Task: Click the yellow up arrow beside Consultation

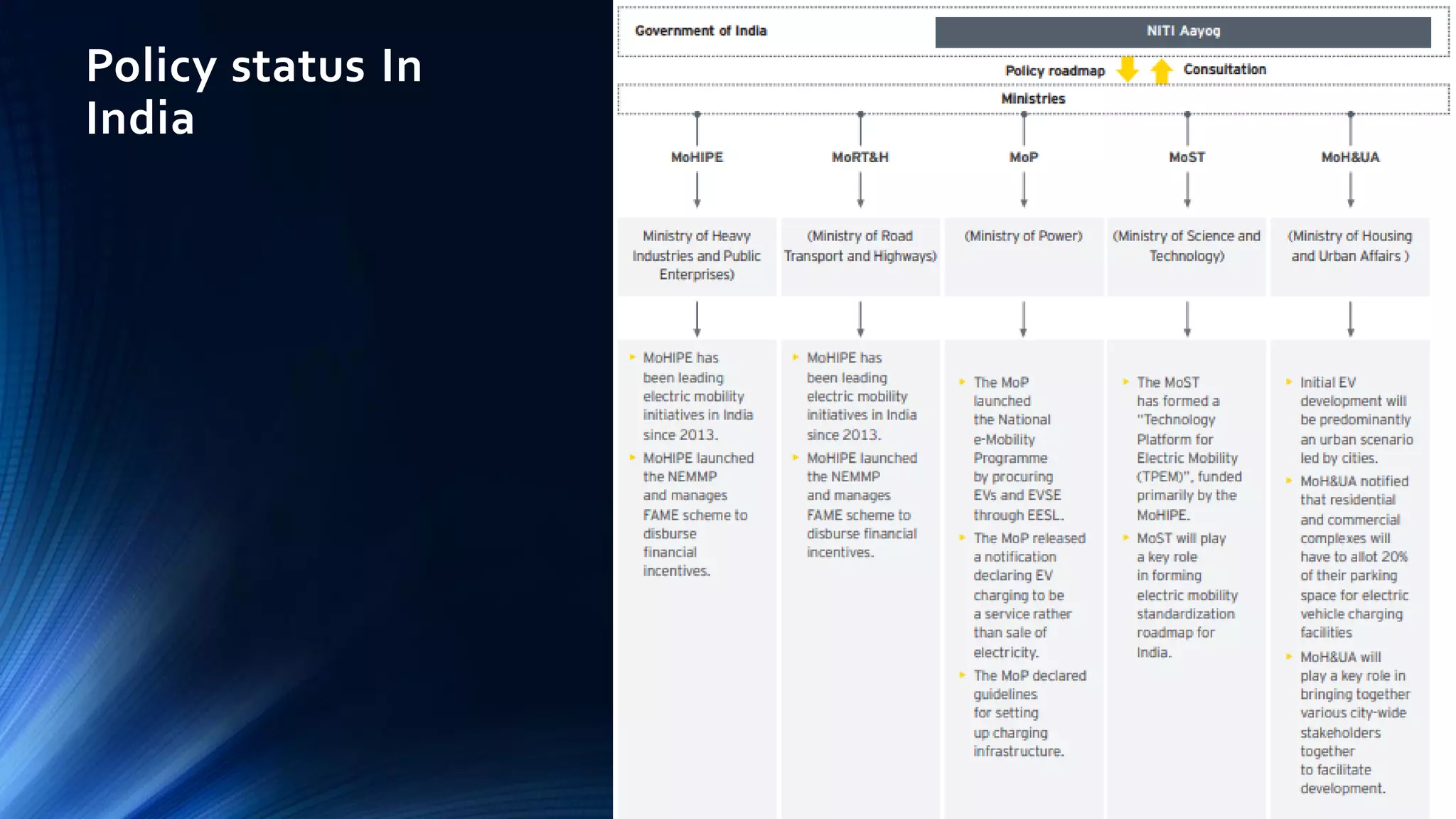Action: [1162, 71]
